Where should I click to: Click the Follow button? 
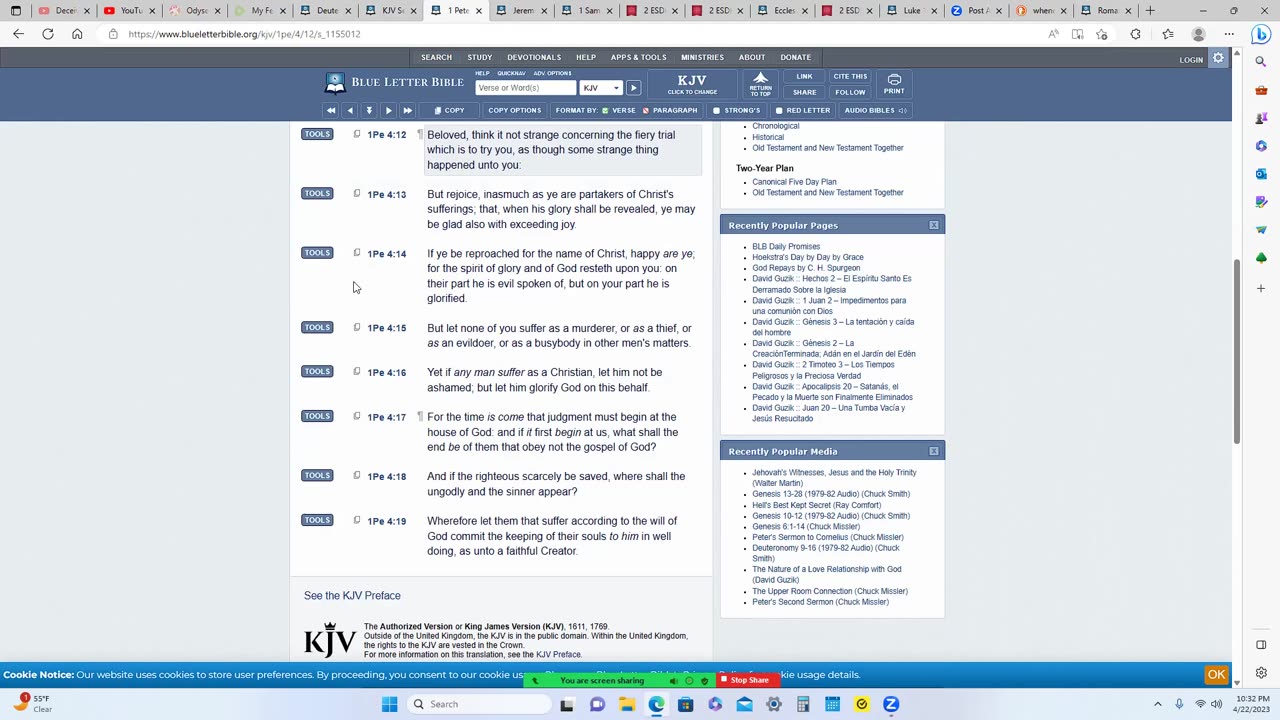point(850,92)
